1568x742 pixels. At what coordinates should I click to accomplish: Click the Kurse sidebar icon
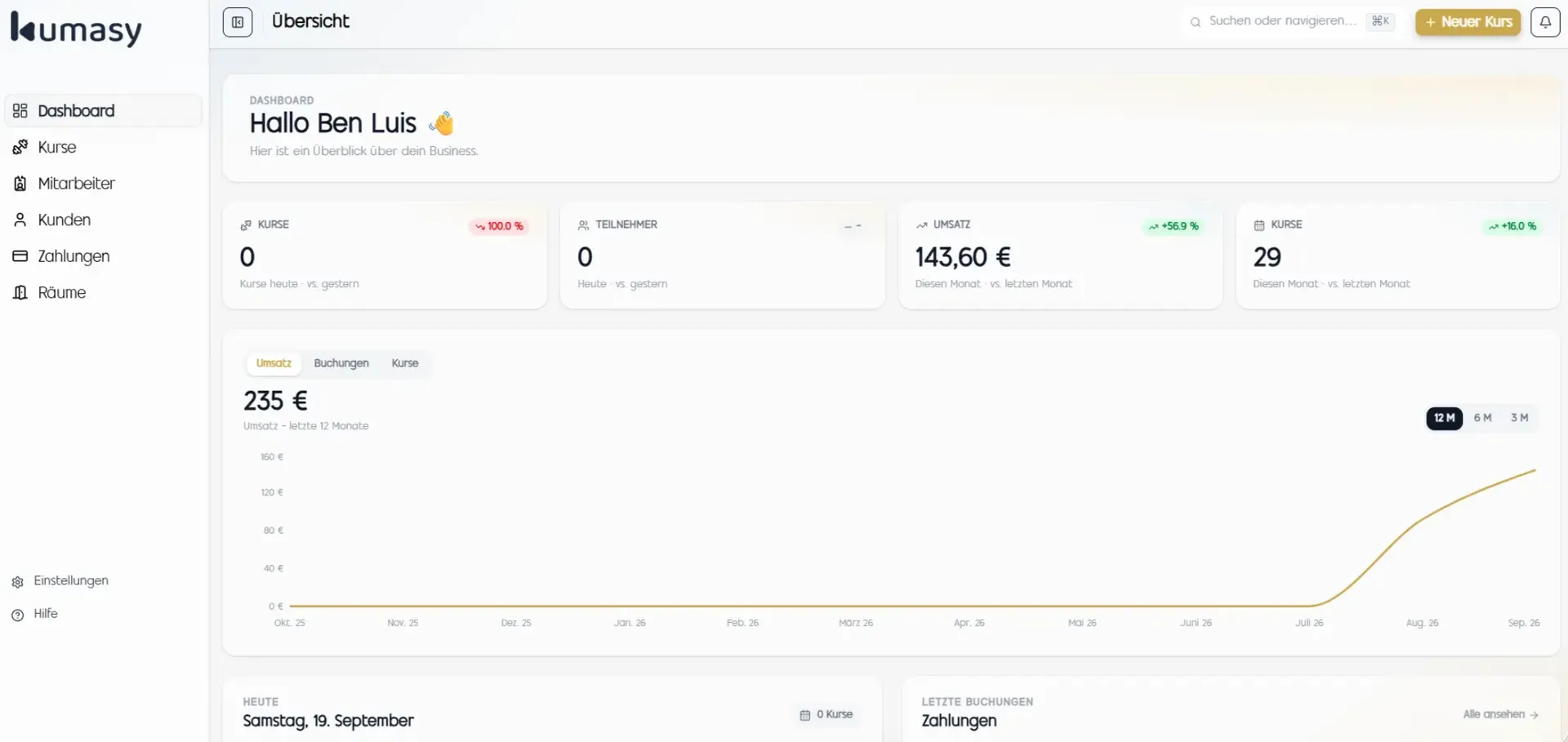point(20,147)
